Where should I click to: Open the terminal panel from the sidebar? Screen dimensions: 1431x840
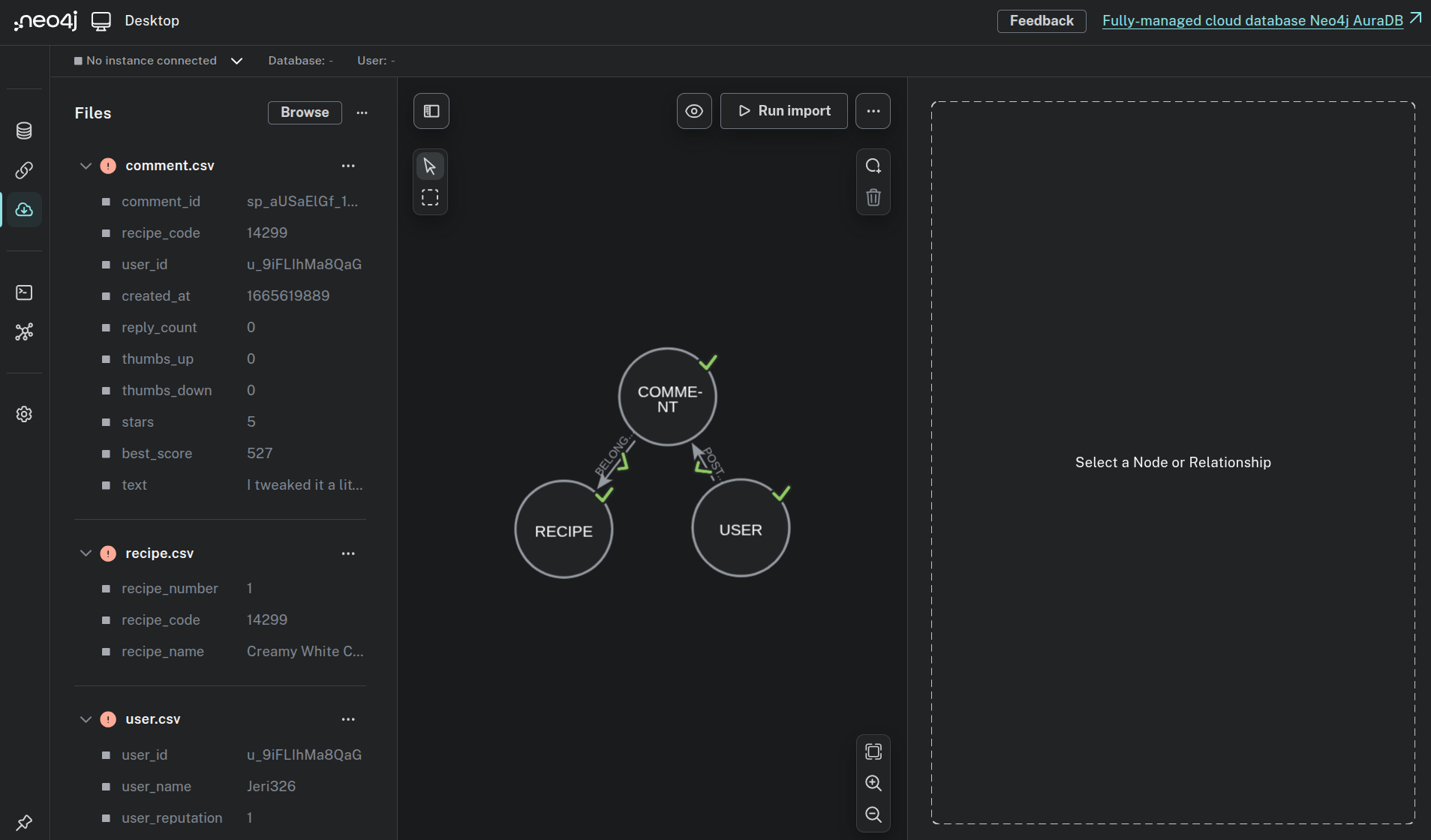tap(23, 292)
